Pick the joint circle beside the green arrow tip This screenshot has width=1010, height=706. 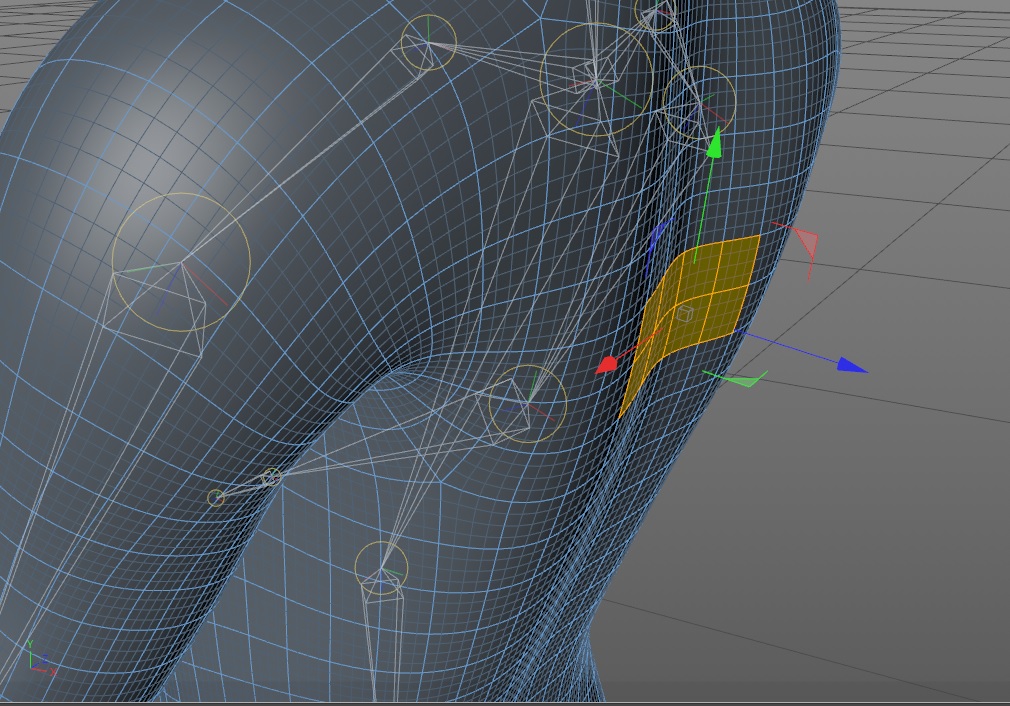pos(699,102)
